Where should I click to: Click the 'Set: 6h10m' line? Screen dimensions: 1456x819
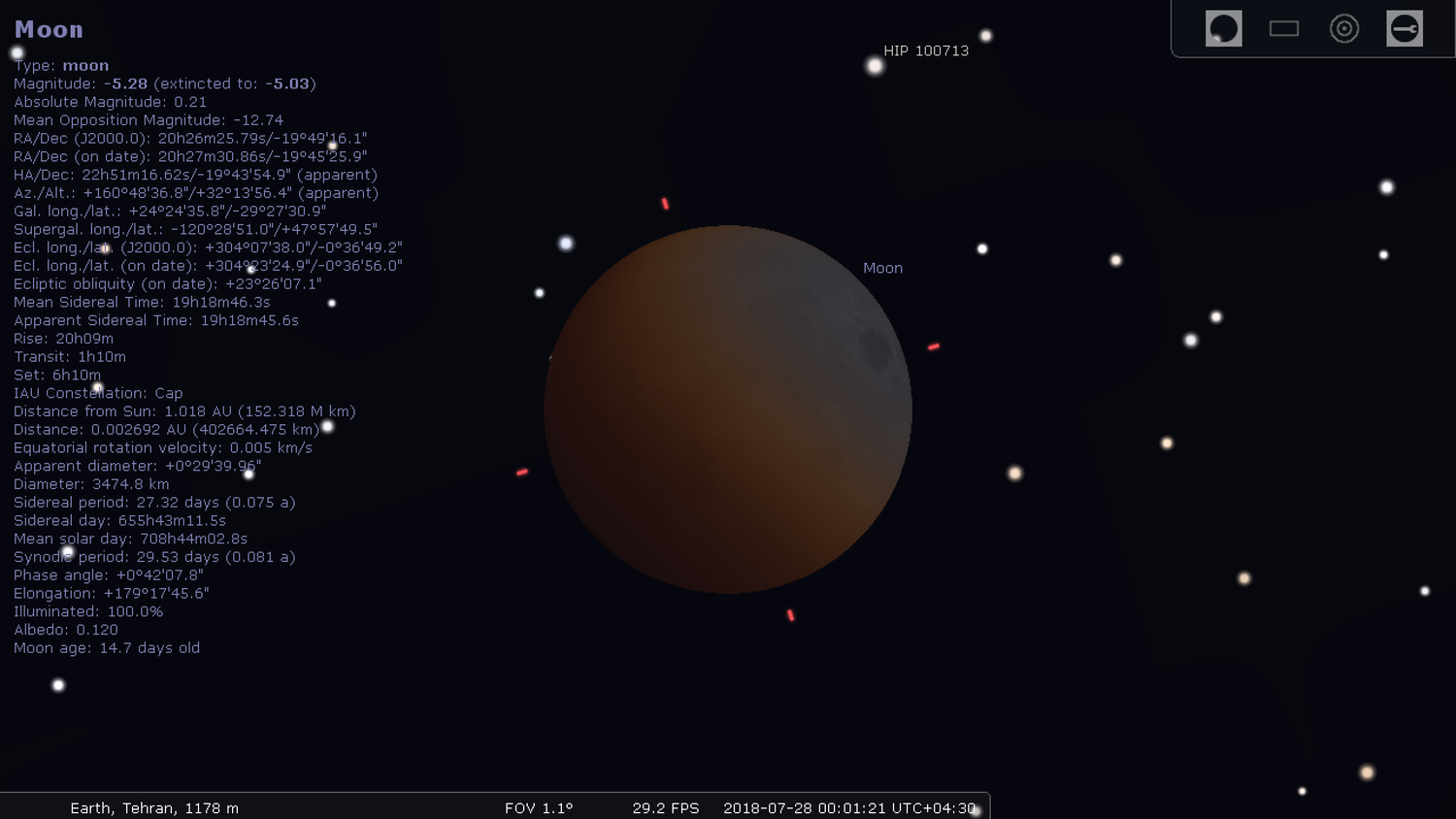(x=57, y=375)
